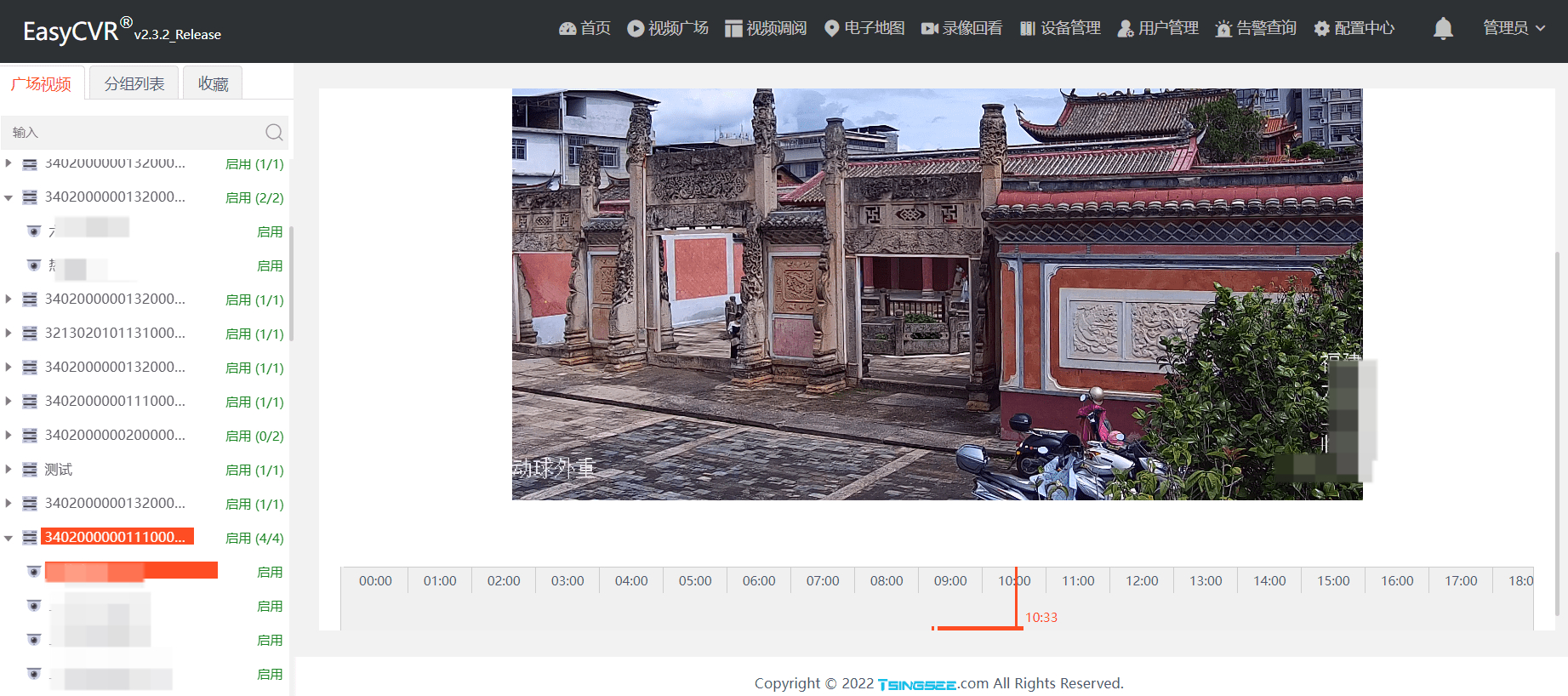
Task: Click camera icon of the highlighted red channel
Action: coord(34,572)
